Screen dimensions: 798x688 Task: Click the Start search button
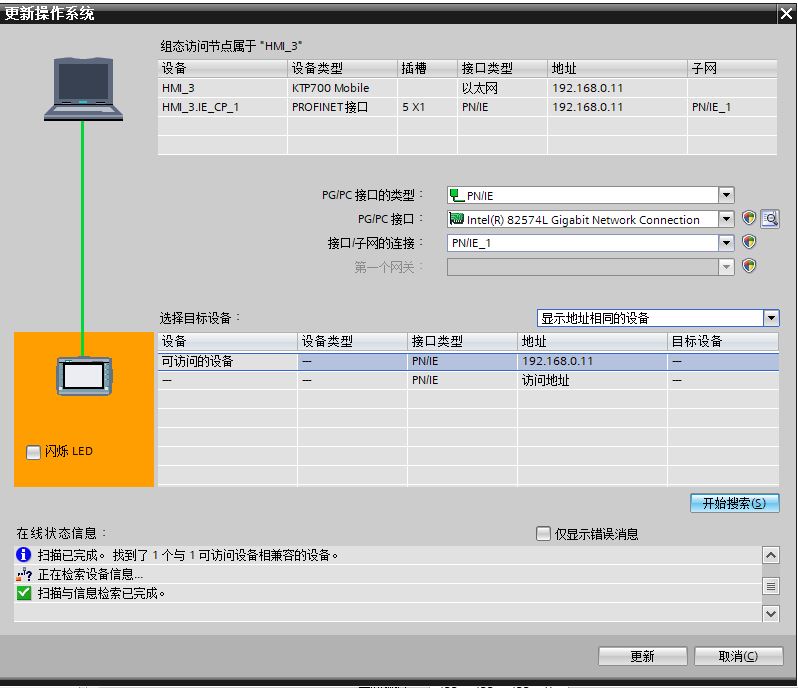(734, 503)
